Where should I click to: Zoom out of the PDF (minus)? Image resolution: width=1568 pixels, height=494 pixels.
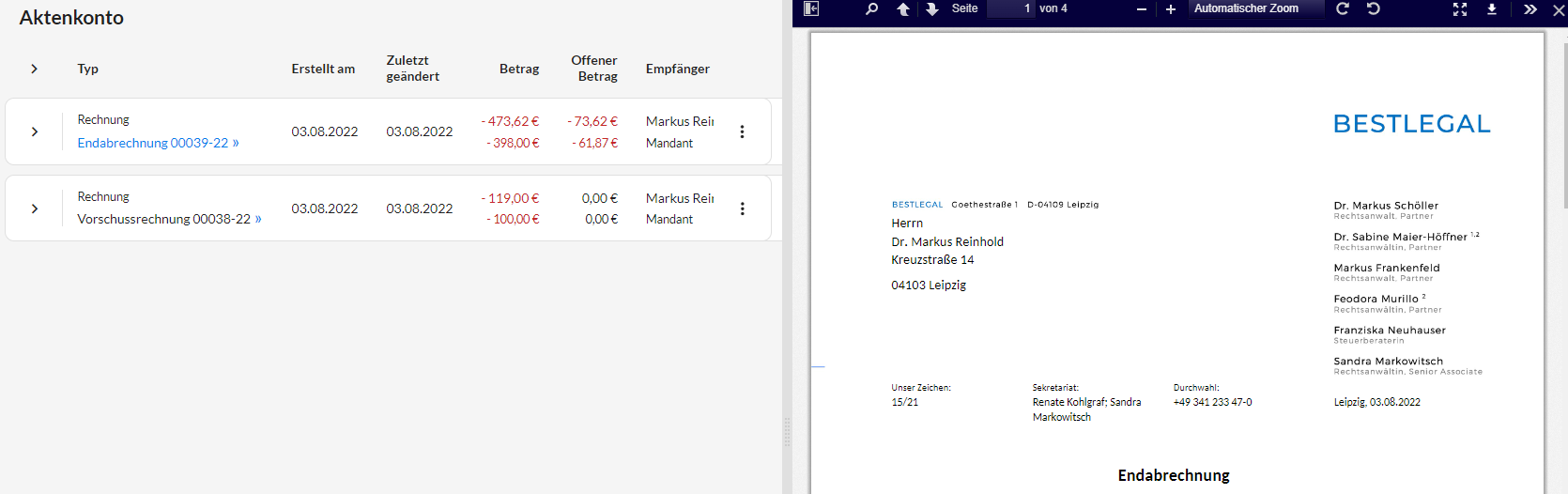click(x=1142, y=9)
